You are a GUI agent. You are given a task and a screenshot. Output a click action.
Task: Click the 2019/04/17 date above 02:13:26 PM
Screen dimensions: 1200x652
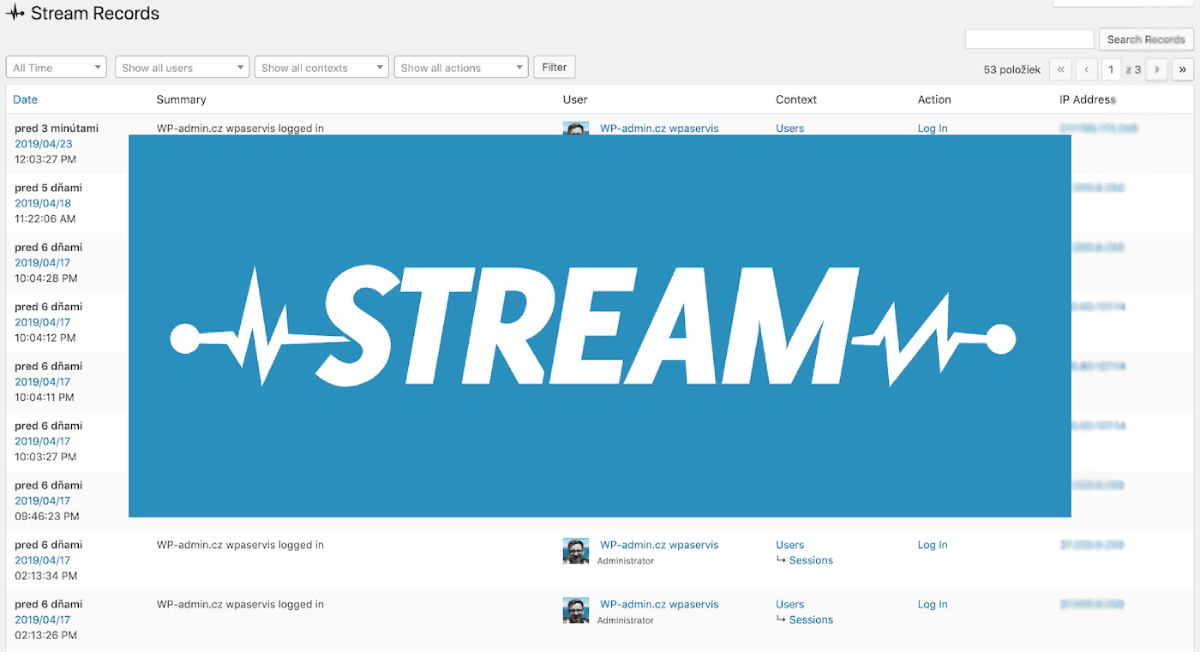coord(43,620)
